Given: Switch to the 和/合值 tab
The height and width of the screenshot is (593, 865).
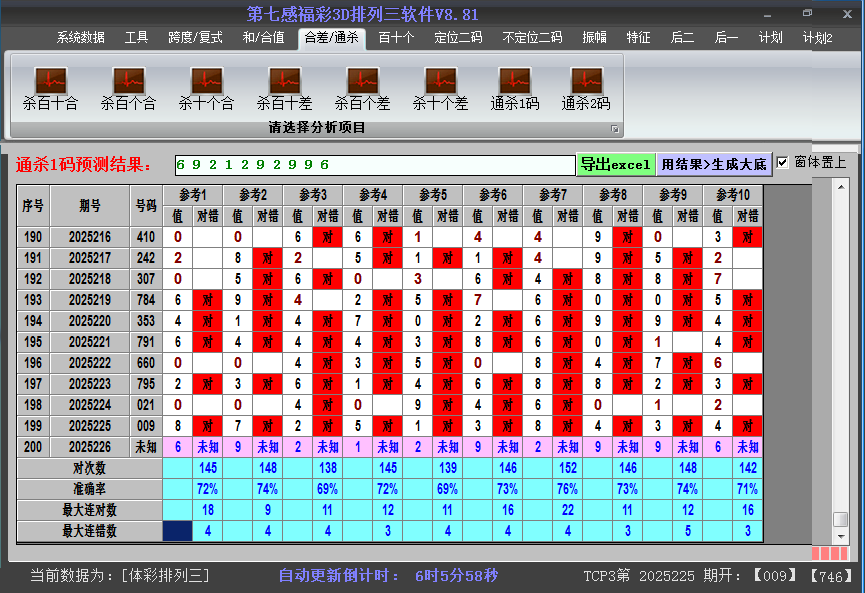Looking at the screenshot, I should click(x=264, y=38).
